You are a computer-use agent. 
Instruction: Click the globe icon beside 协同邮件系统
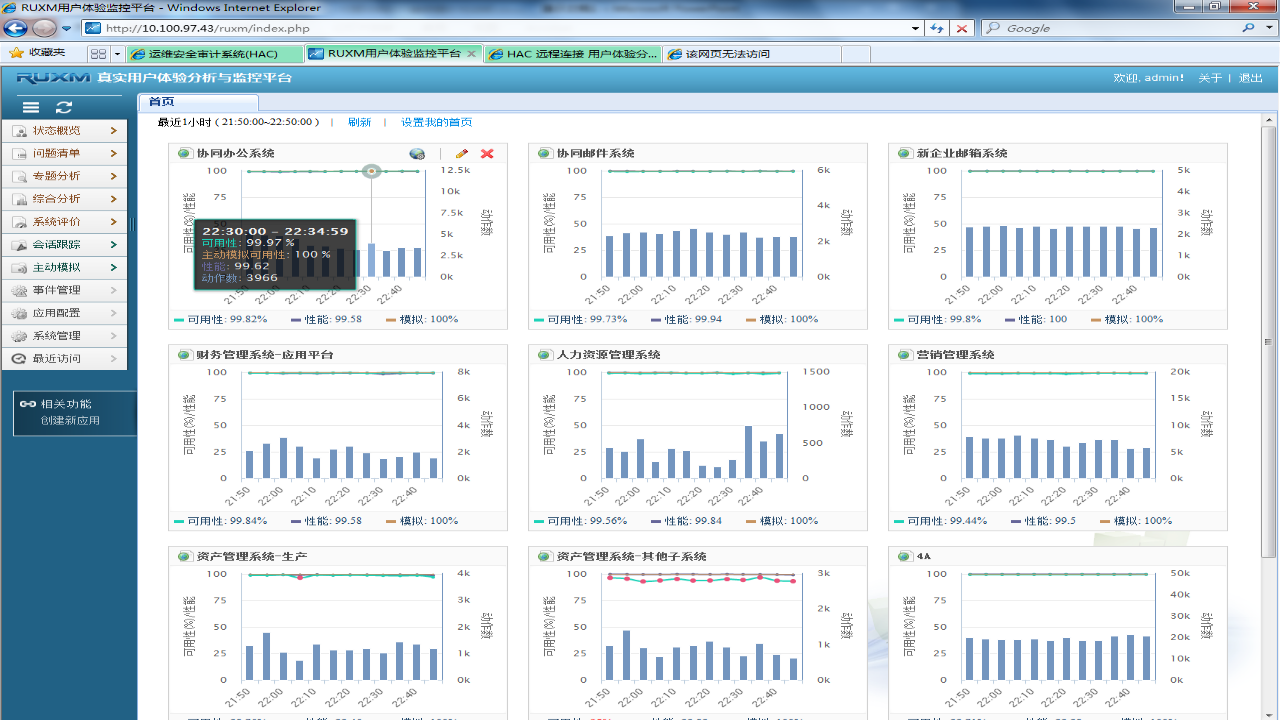click(x=544, y=153)
